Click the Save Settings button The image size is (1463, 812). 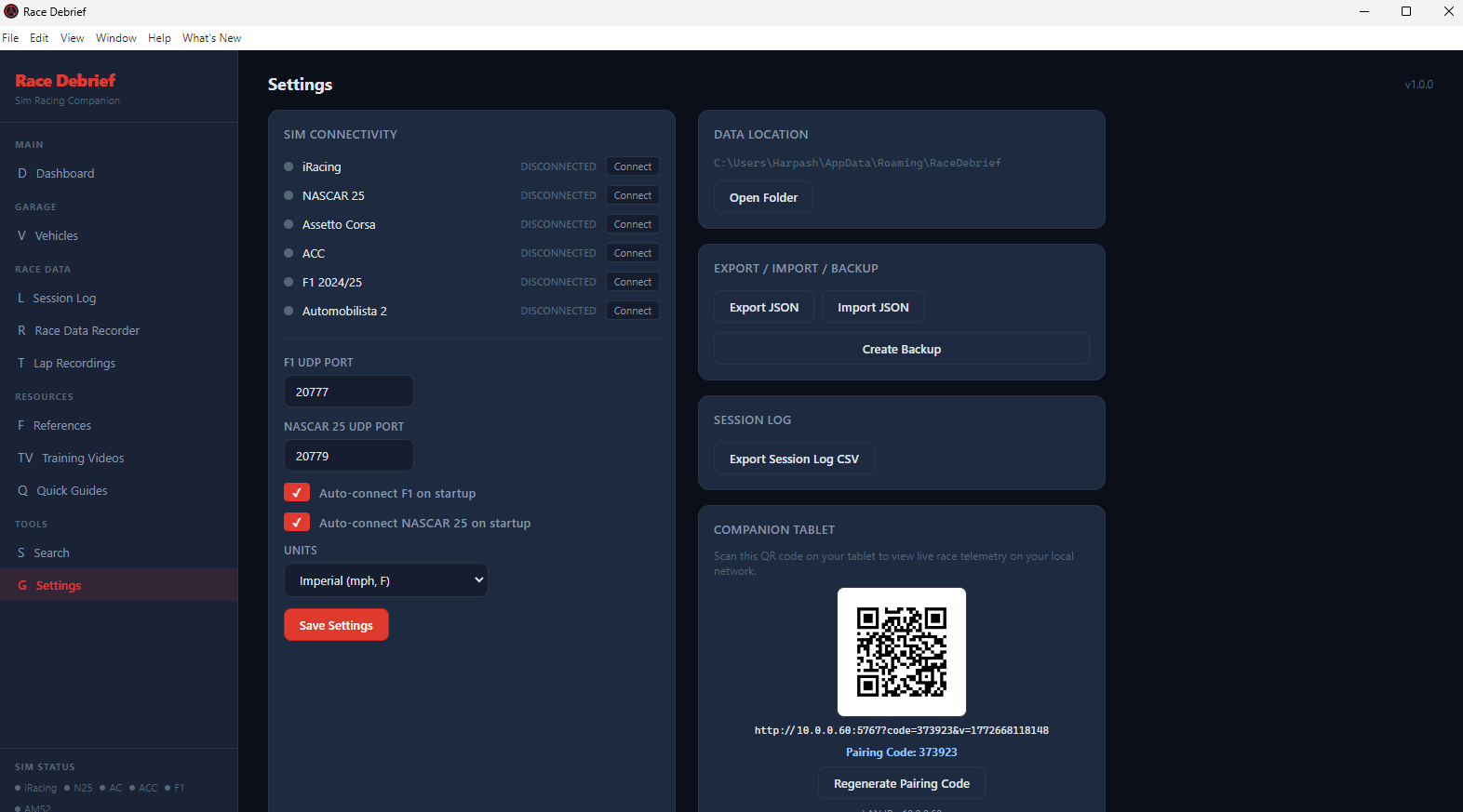coord(336,625)
